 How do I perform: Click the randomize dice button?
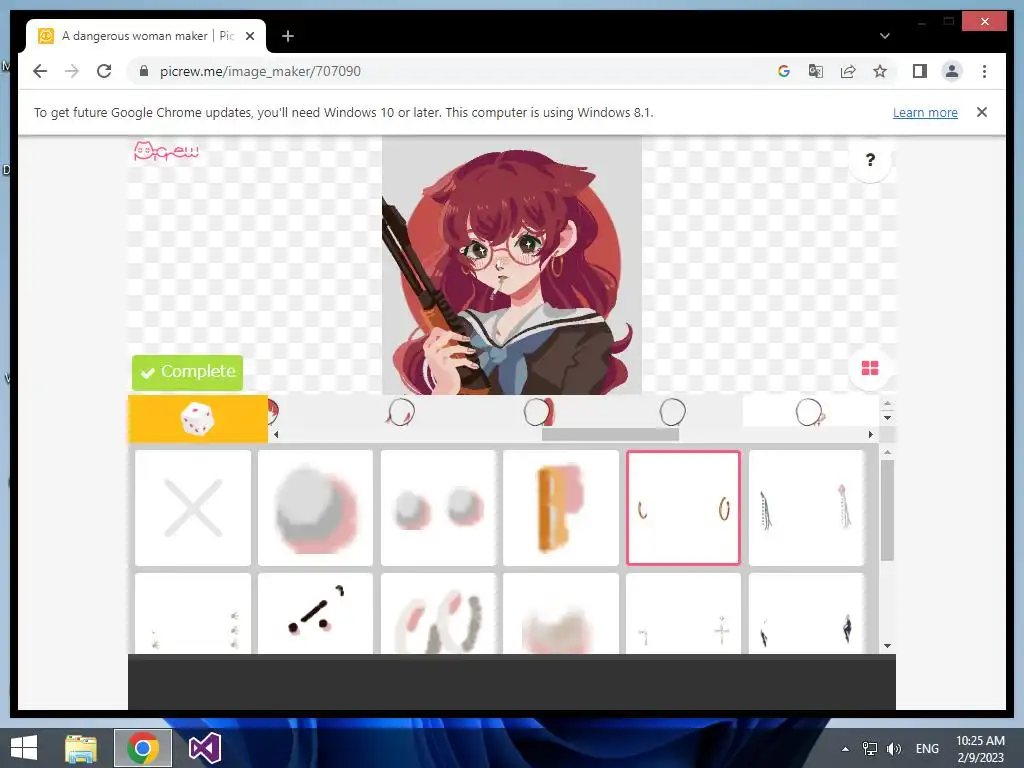(198, 419)
